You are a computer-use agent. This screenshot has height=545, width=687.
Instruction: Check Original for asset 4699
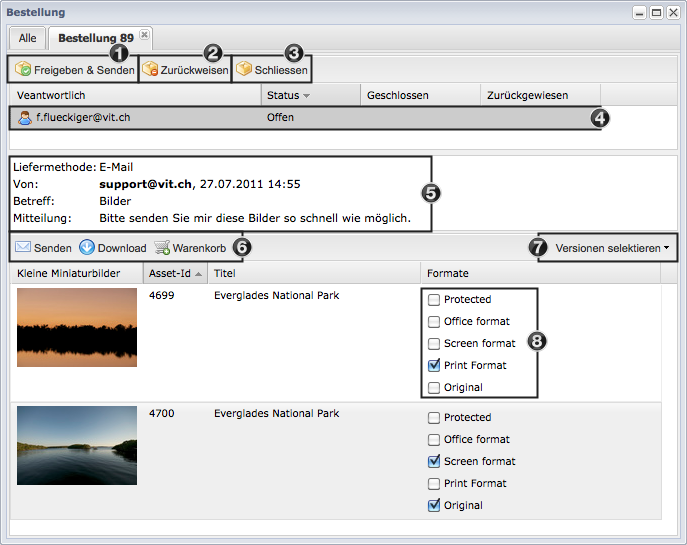point(434,388)
